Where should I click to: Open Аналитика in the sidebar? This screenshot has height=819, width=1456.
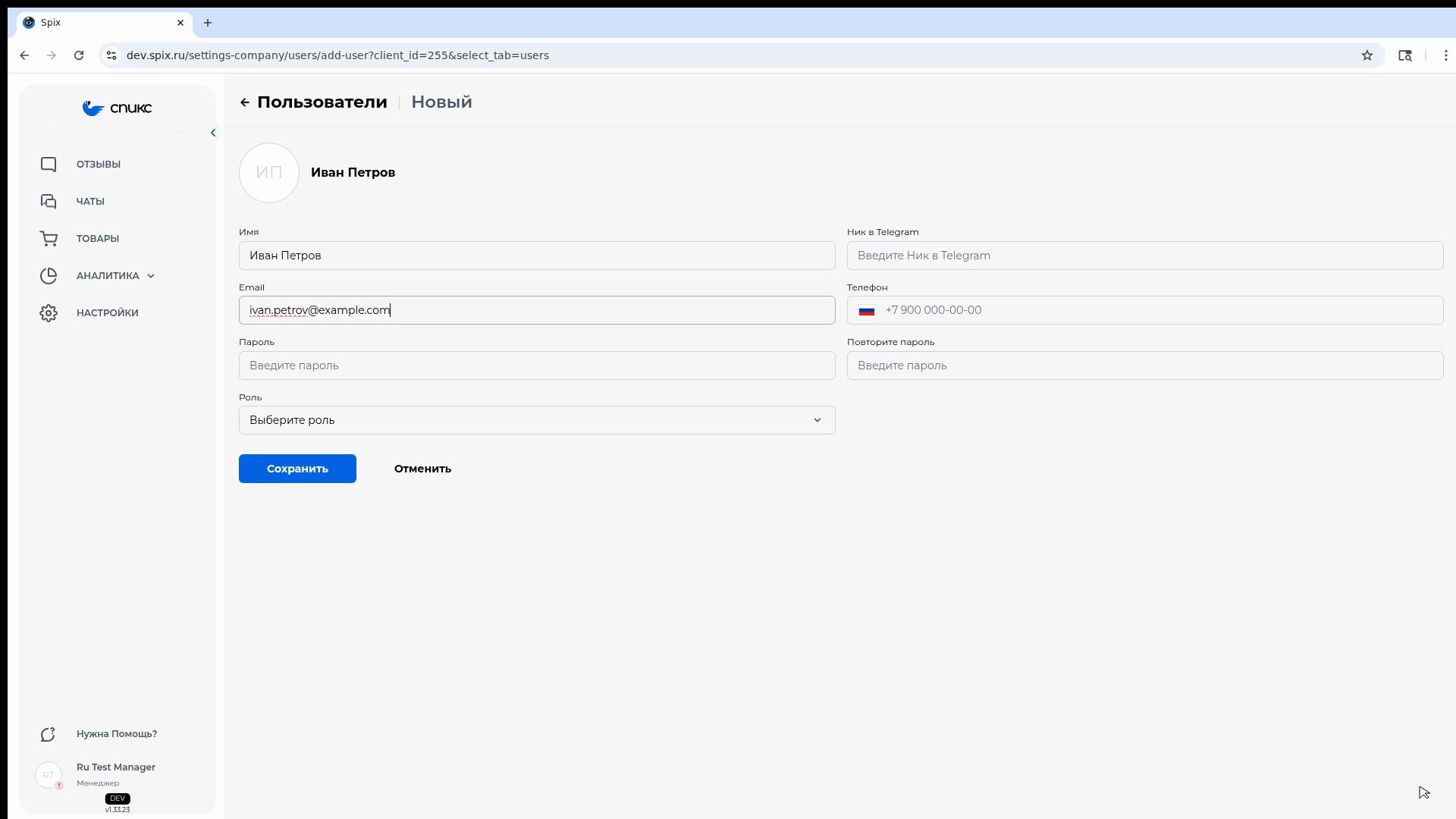click(x=108, y=276)
